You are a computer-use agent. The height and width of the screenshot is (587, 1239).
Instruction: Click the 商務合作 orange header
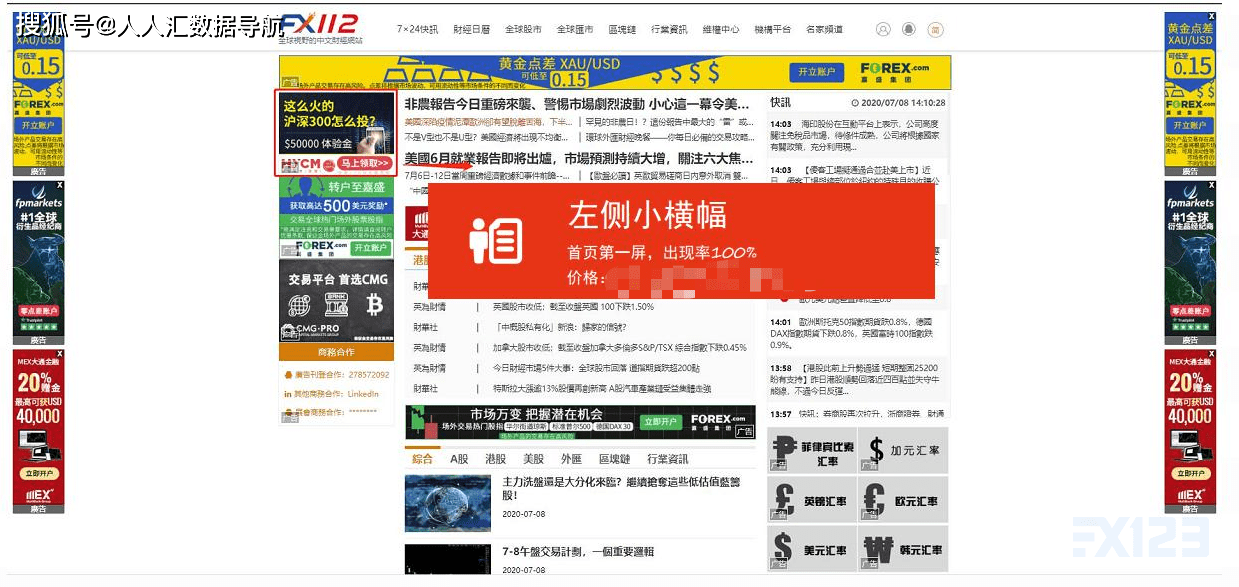tap(336, 352)
